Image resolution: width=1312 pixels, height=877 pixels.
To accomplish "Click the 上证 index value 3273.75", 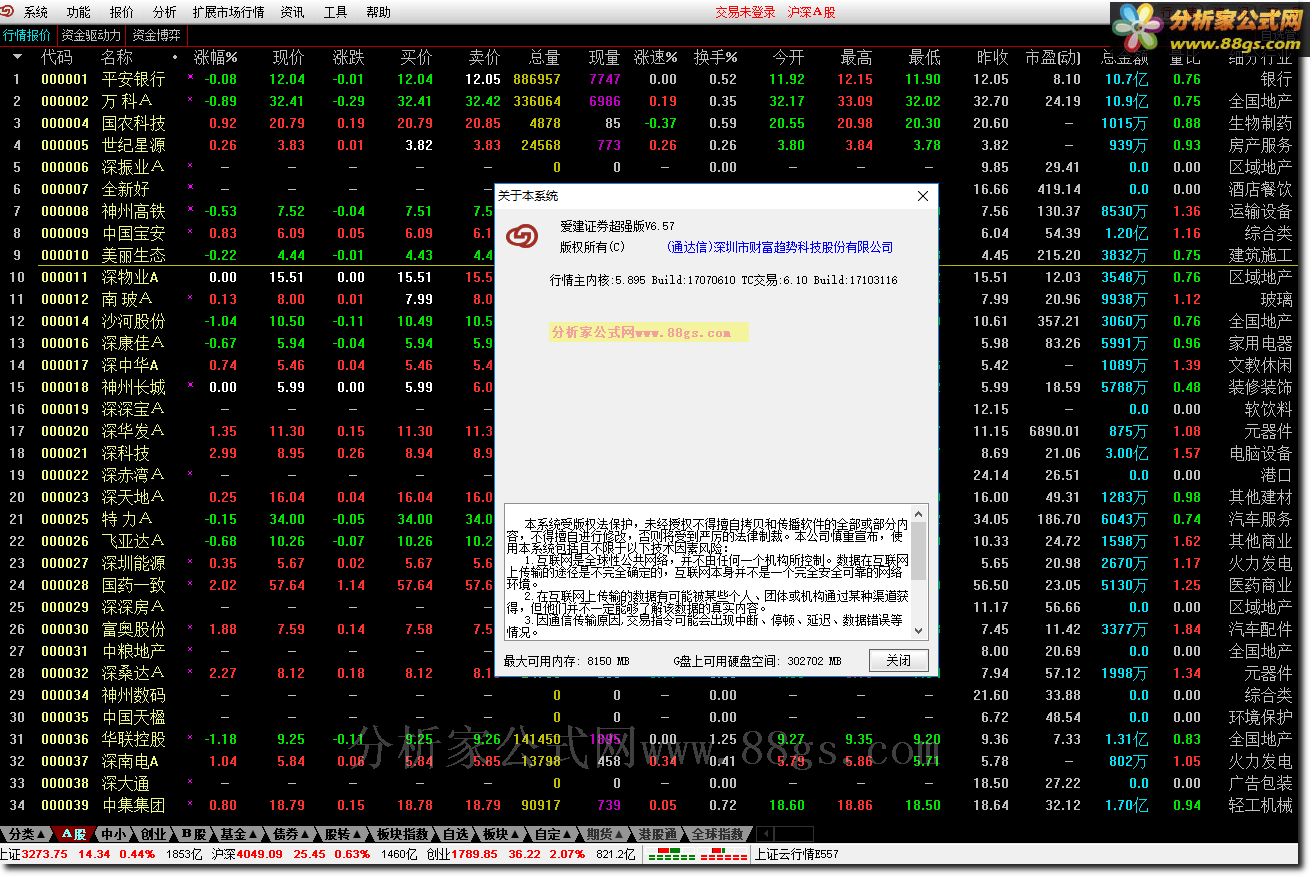I will [x=45, y=855].
